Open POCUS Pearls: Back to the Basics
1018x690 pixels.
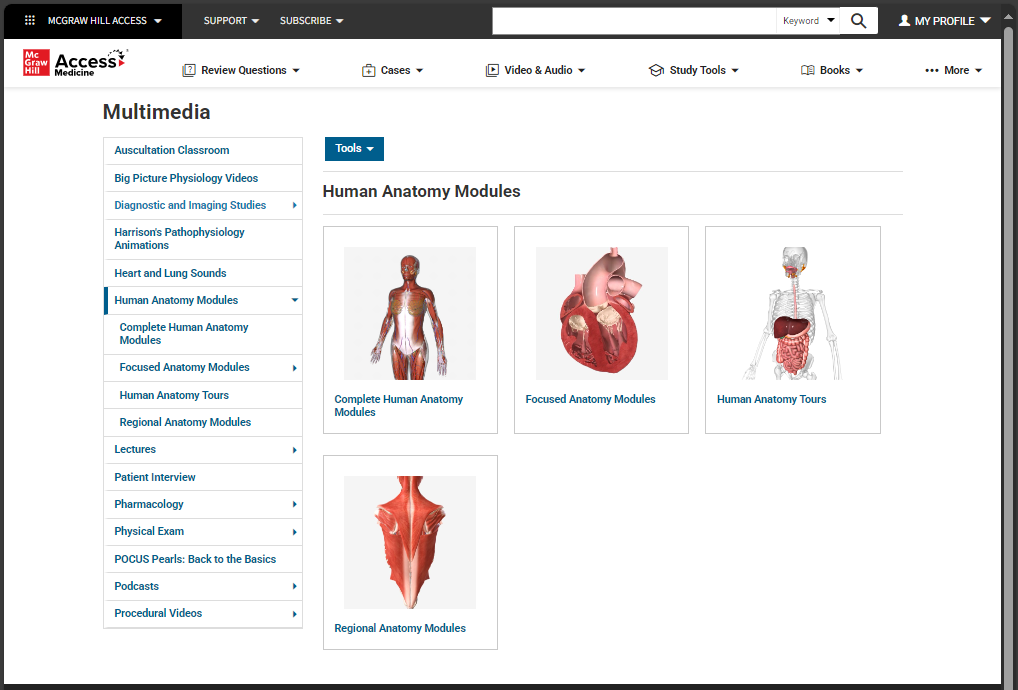(x=195, y=559)
